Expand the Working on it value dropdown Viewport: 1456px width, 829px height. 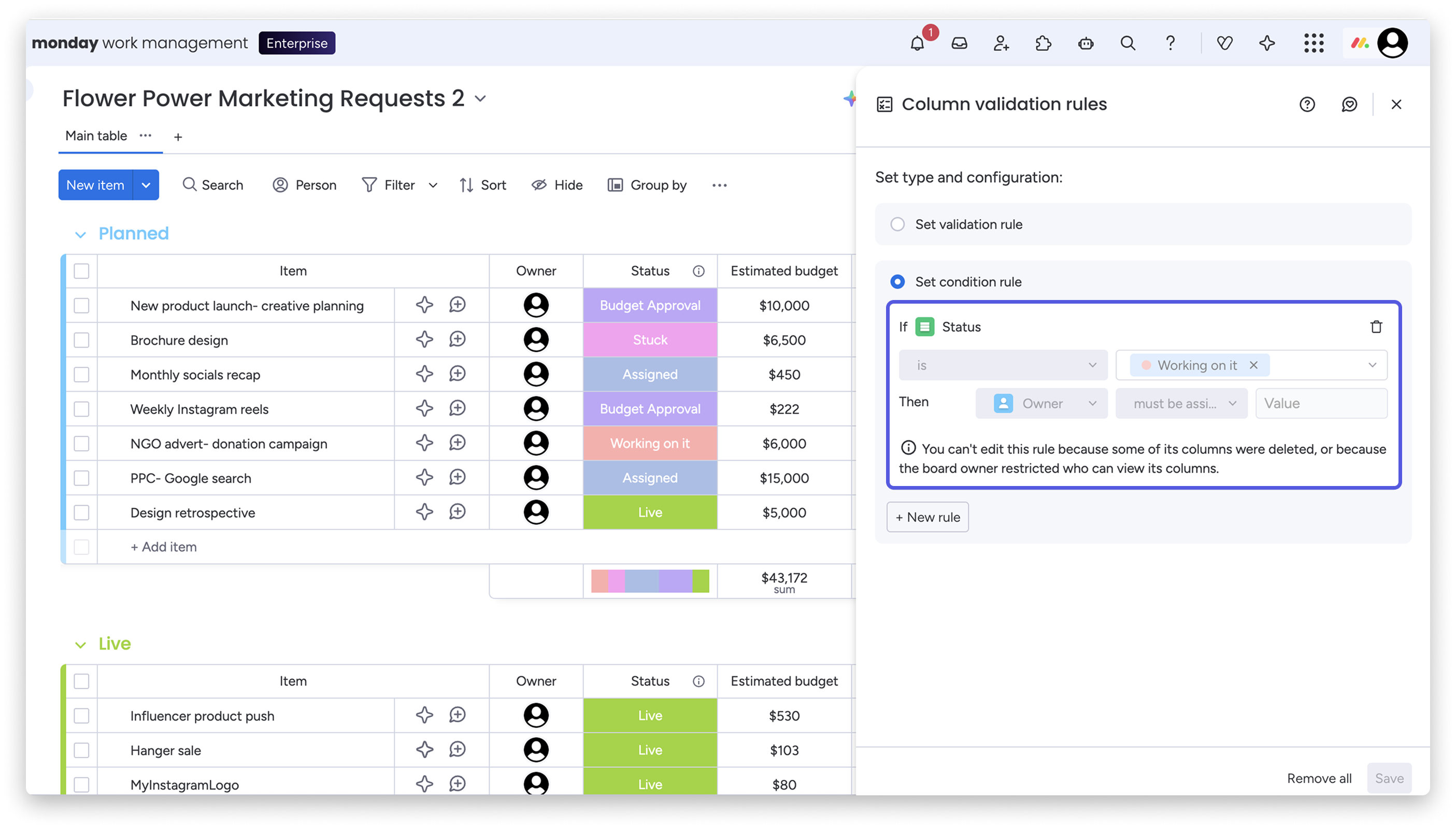pyautogui.click(x=1372, y=365)
